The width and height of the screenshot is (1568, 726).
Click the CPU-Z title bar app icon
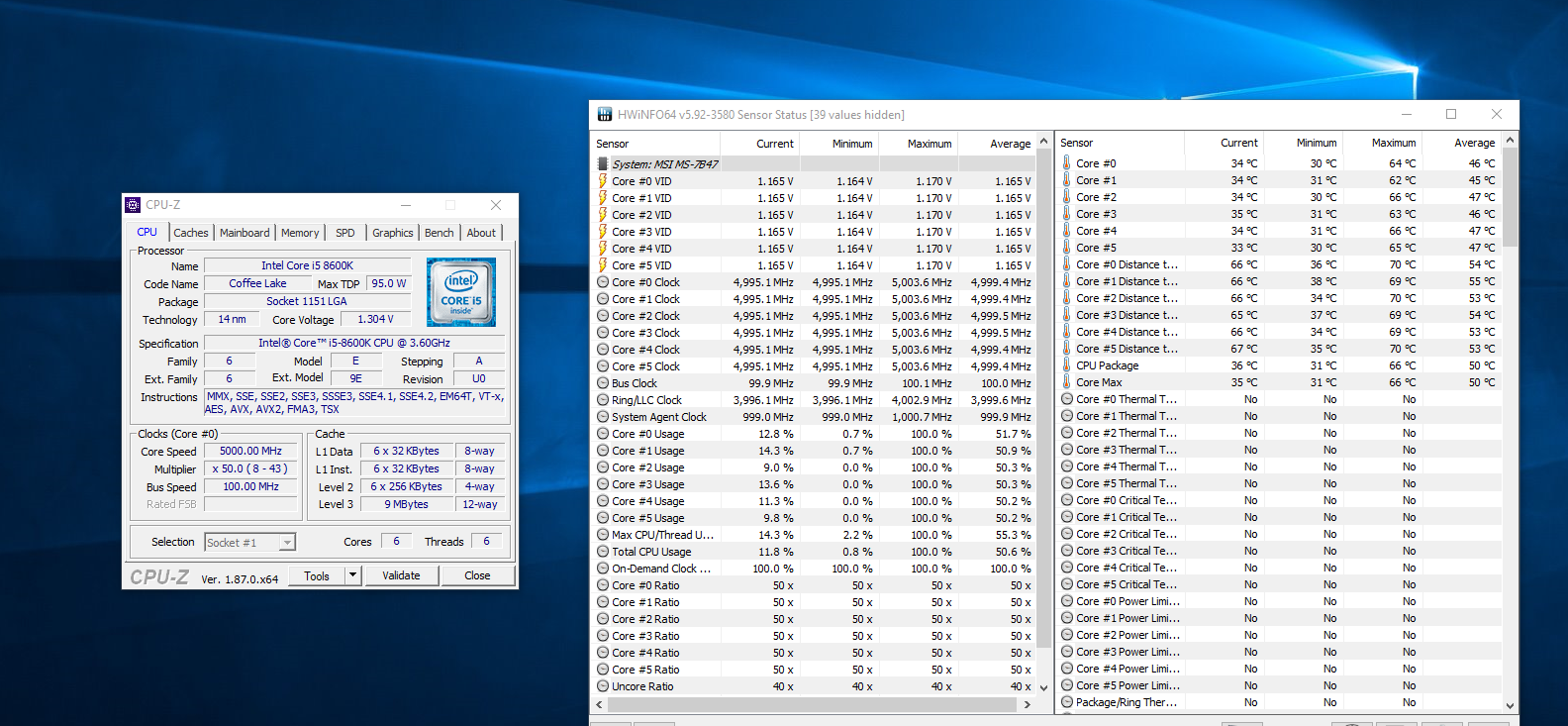133,205
